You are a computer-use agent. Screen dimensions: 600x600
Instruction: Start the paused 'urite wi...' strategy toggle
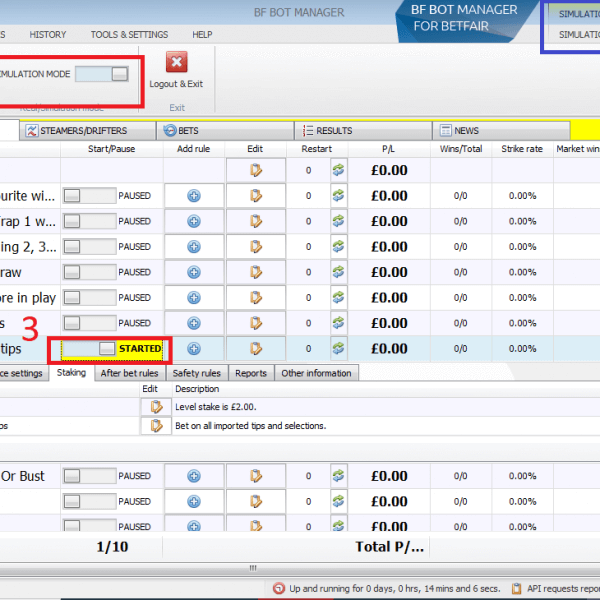(x=90, y=196)
